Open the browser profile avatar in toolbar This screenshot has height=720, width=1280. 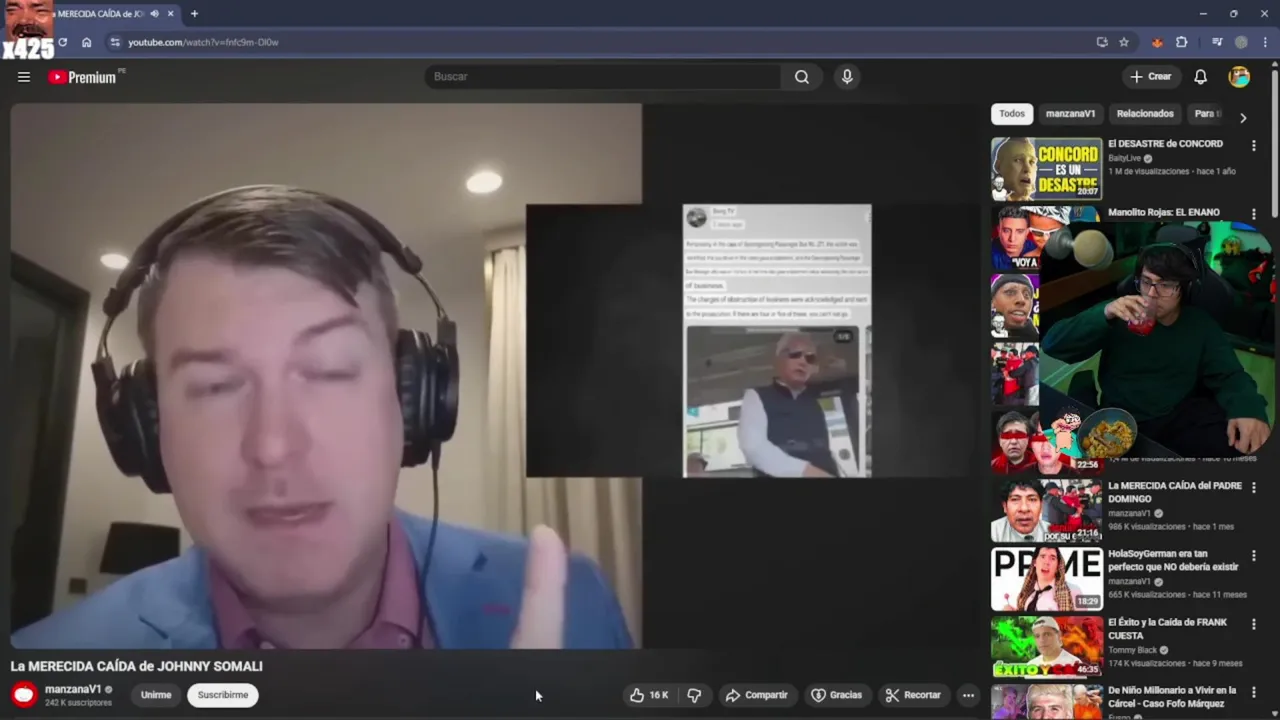(1241, 42)
